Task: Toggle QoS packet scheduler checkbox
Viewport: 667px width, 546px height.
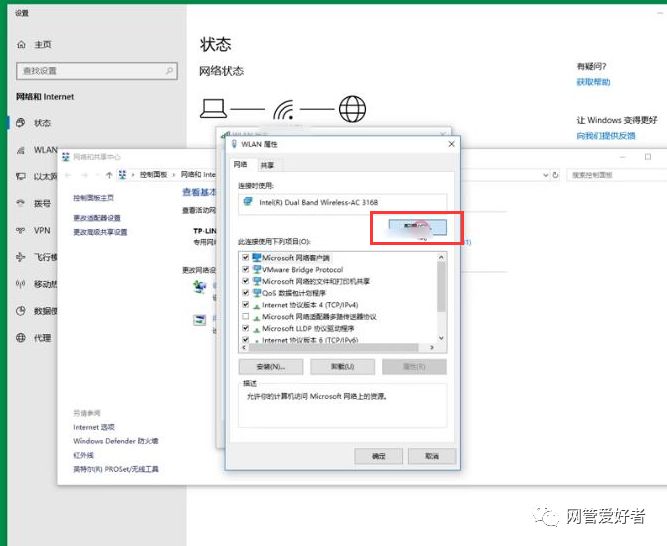Action: [245, 293]
